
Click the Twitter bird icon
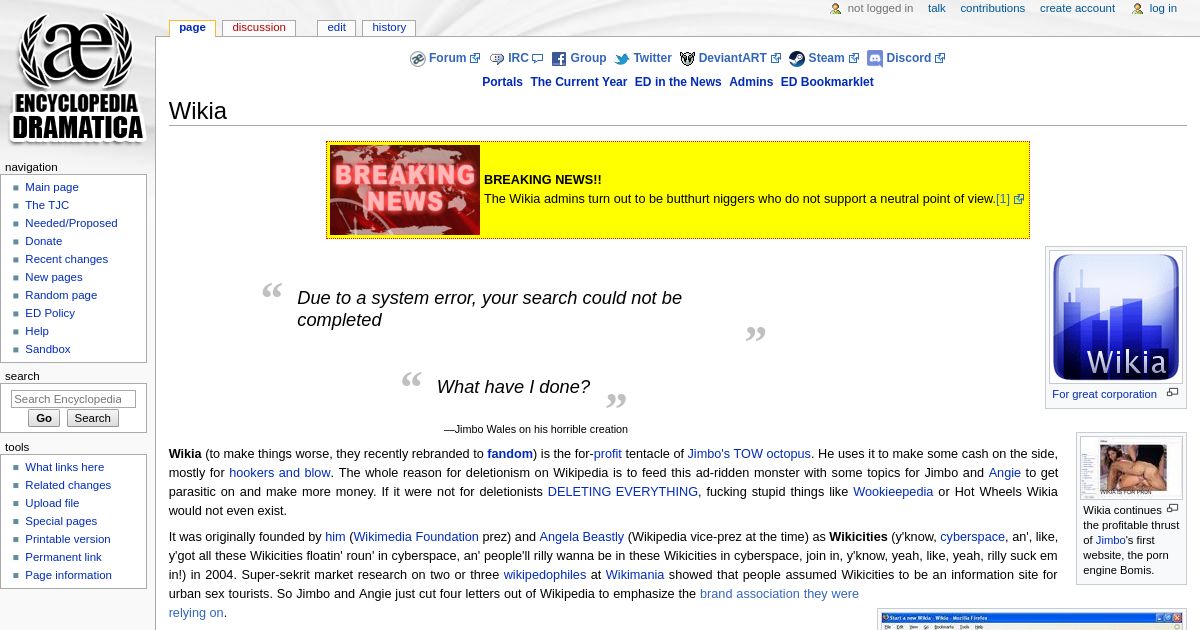(622, 59)
